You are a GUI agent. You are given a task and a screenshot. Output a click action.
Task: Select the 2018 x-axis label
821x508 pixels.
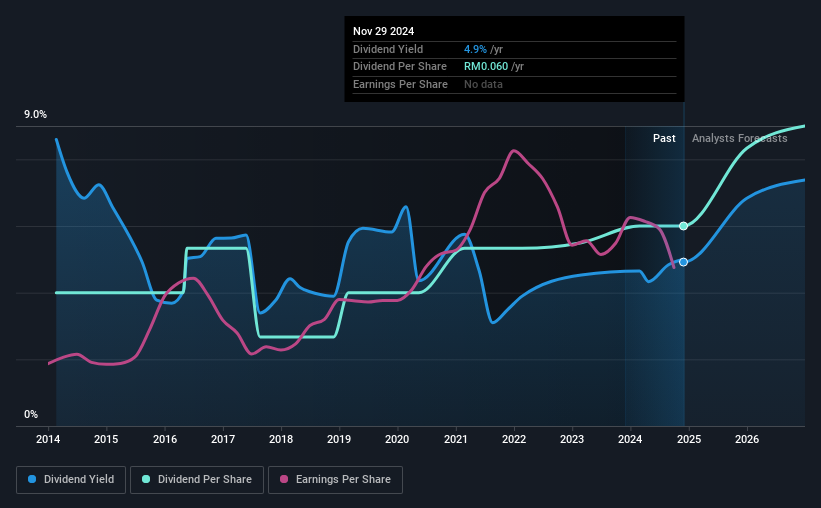(x=281, y=439)
